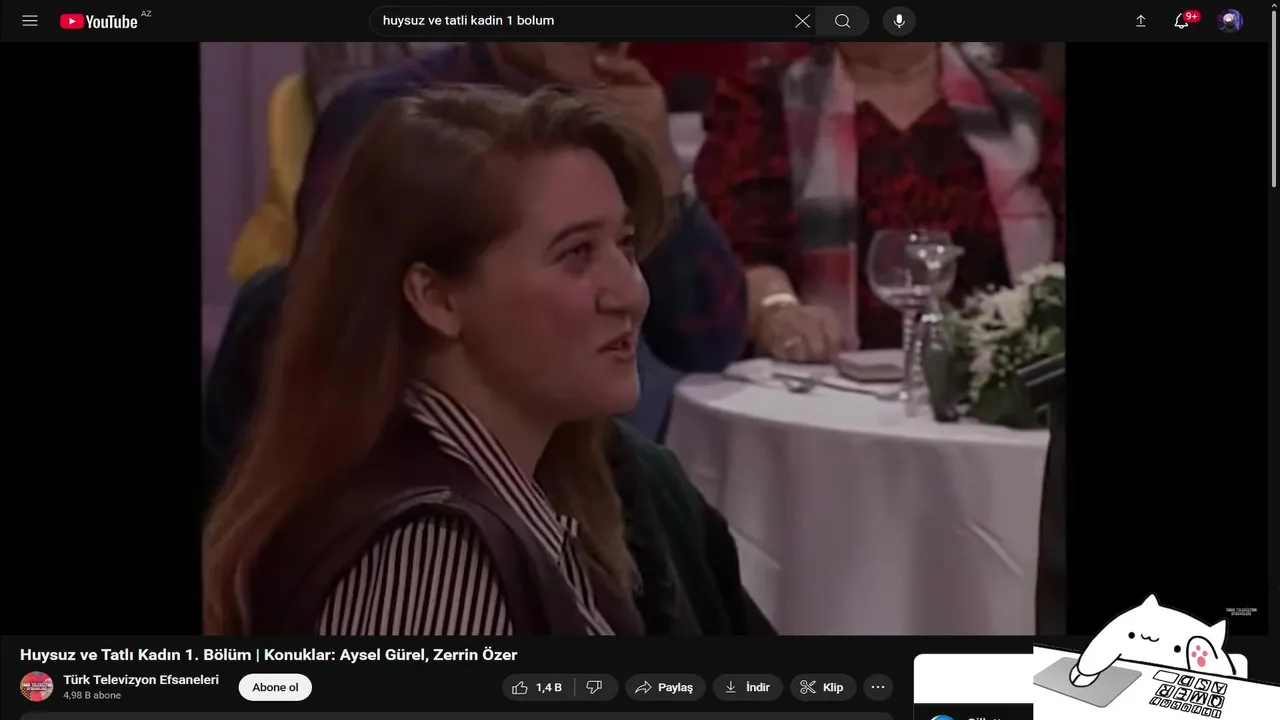The width and height of the screenshot is (1280, 720).
Task: Click the video title text
Action: (x=269, y=655)
